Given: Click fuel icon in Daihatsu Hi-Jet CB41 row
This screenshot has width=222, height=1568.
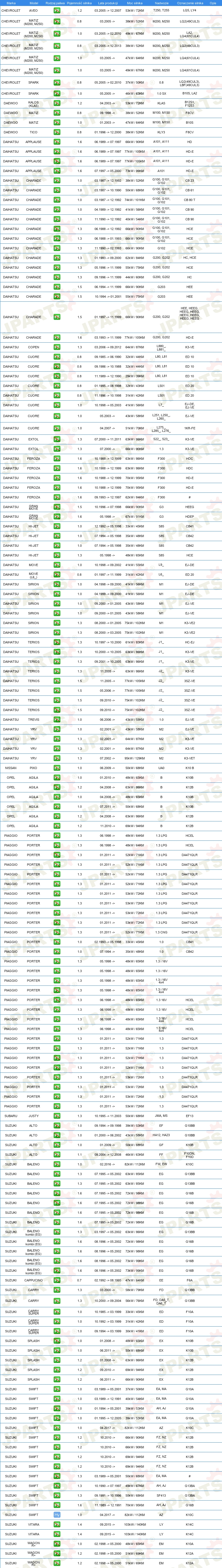Looking at the screenshot, I should 56,527.
